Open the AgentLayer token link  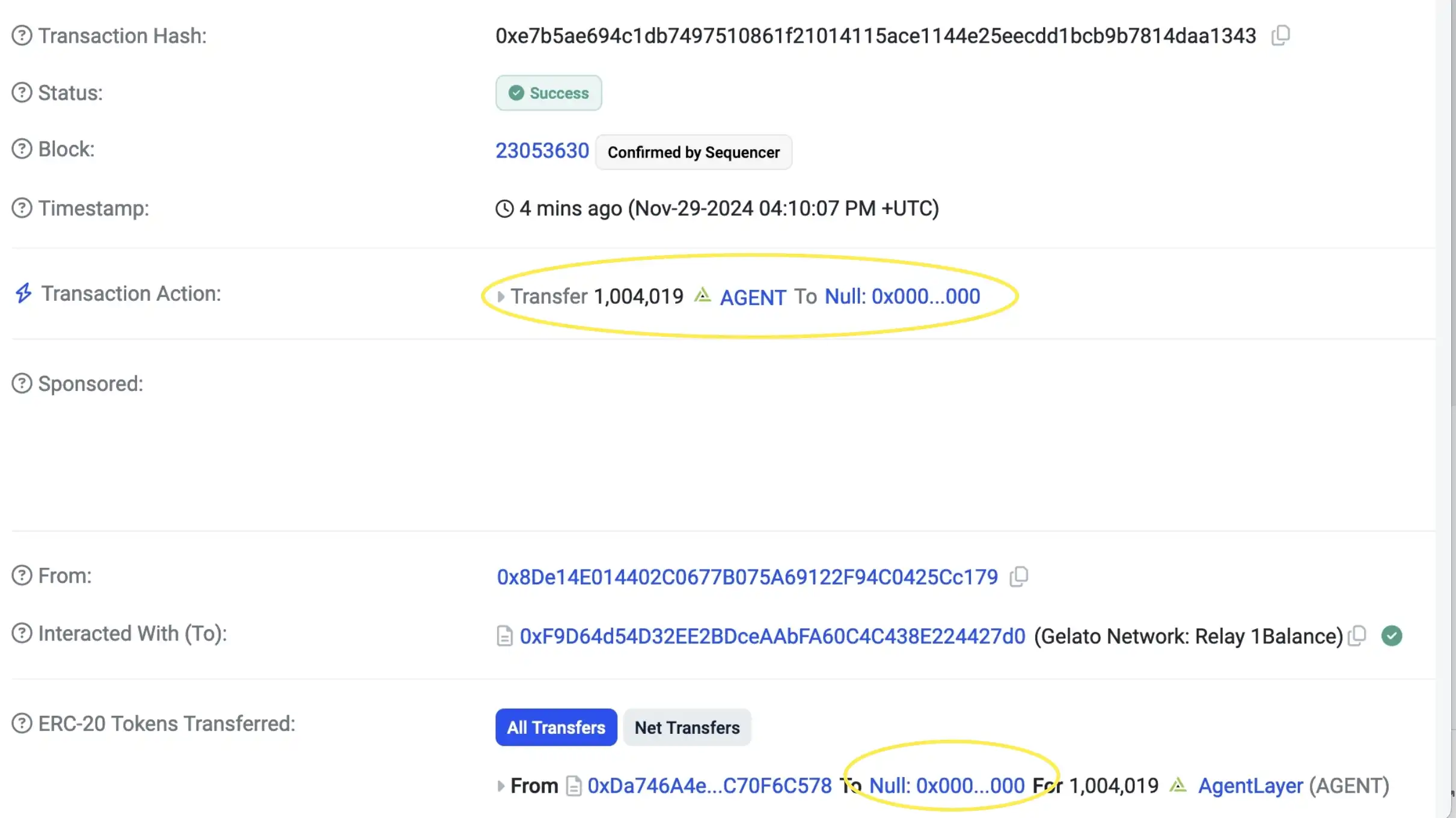(x=1250, y=786)
